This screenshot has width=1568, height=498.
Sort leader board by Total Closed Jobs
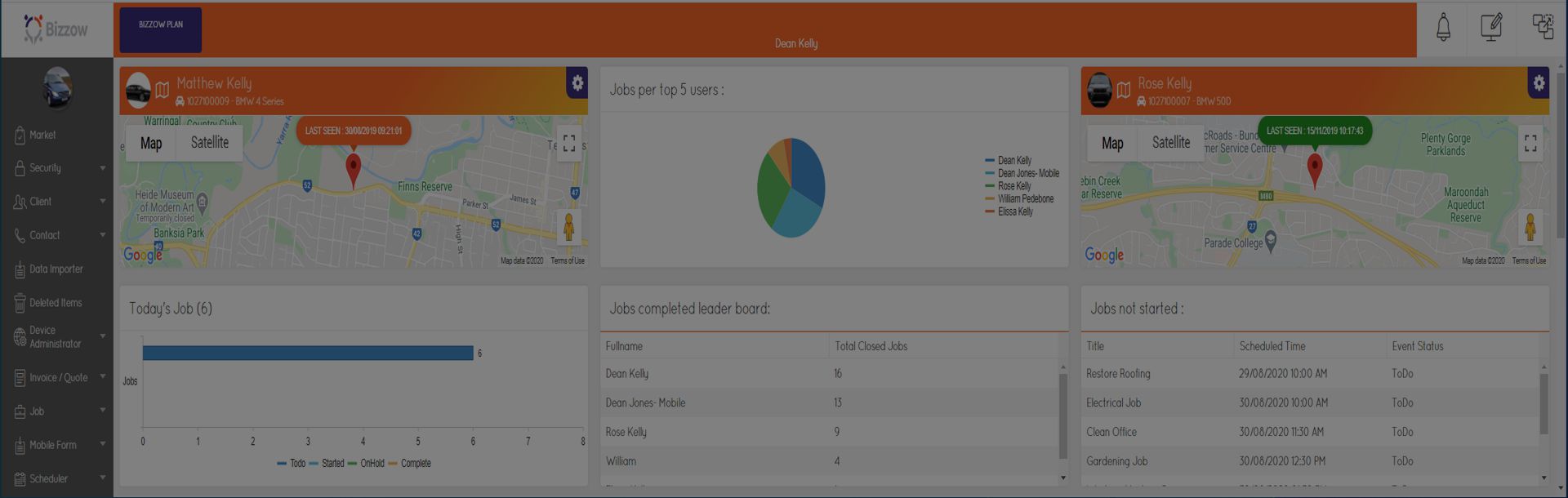click(x=871, y=346)
